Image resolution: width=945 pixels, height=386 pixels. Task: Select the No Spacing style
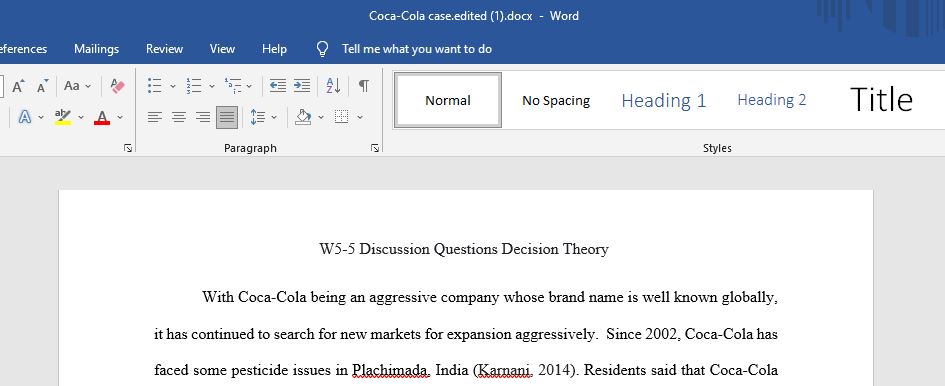click(556, 100)
